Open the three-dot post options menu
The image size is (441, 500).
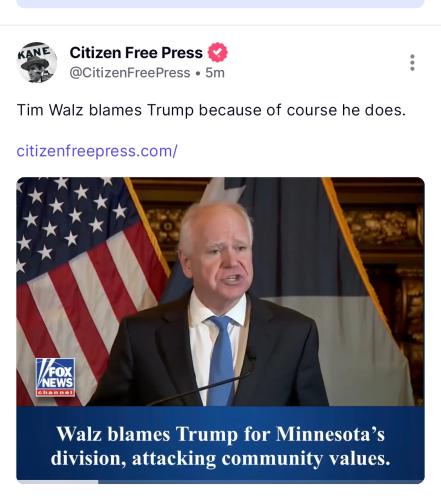tap(412, 63)
